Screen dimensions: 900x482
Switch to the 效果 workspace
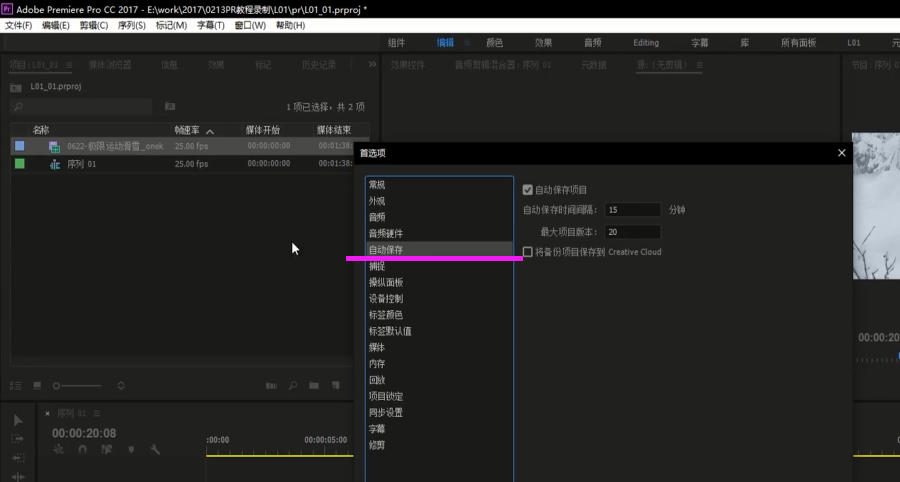click(544, 42)
